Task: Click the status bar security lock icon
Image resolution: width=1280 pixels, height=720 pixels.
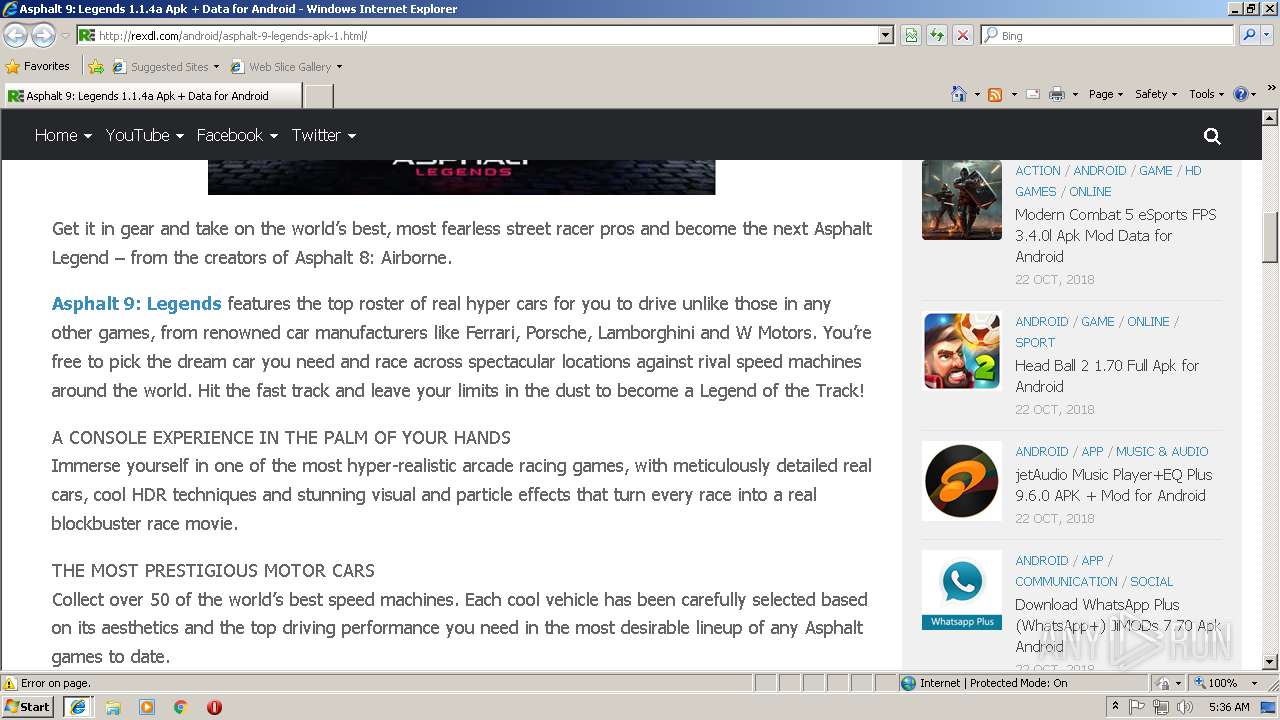Action: click(1164, 683)
